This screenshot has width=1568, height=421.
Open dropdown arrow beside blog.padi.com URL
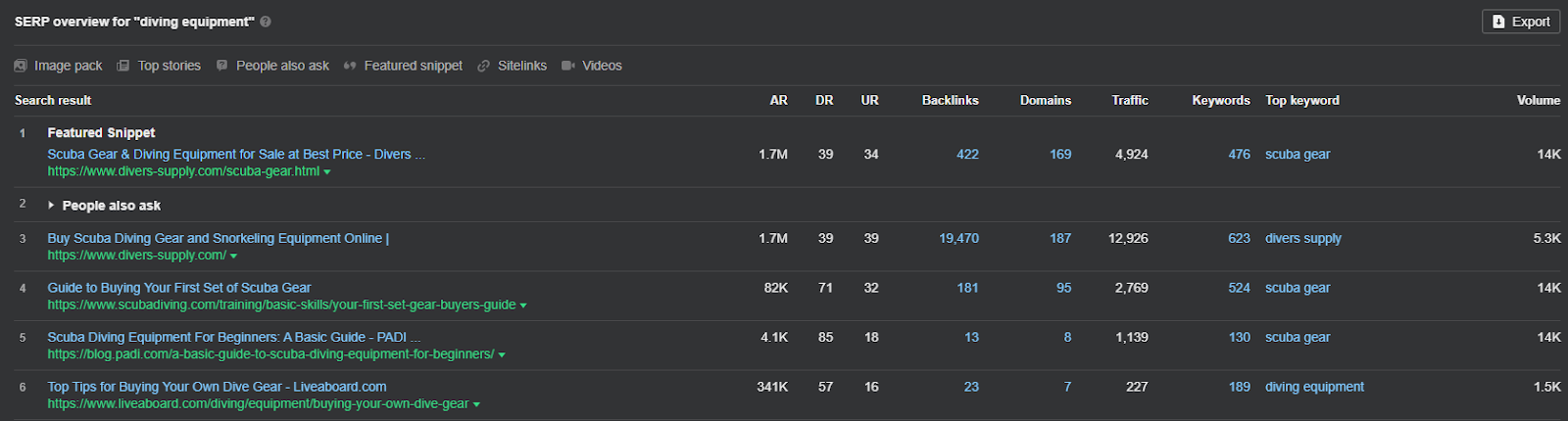(502, 355)
